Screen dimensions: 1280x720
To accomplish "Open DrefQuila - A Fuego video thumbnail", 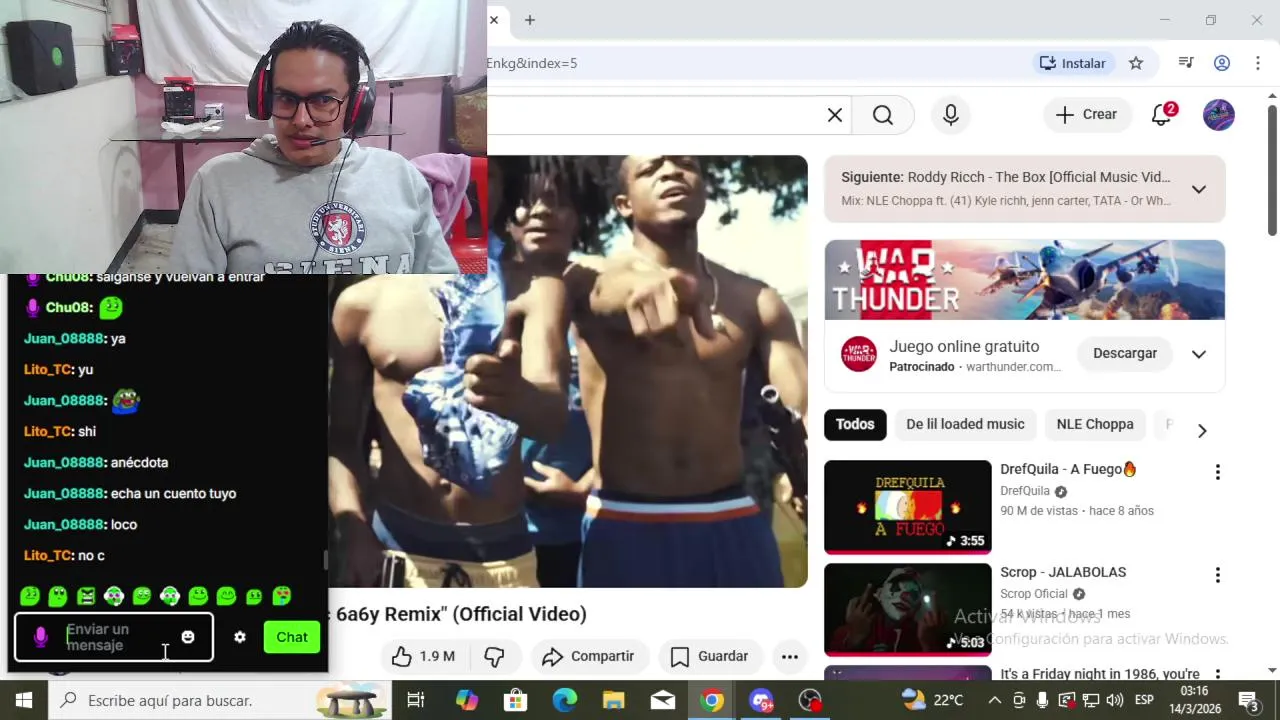I will (907, 506).
